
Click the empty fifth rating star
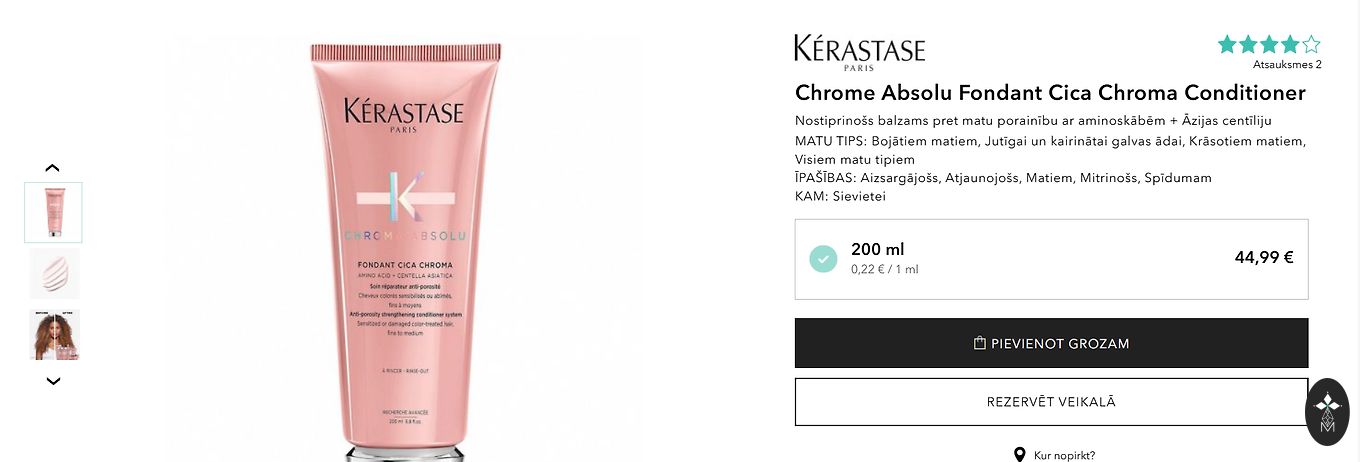[1311, 44]
